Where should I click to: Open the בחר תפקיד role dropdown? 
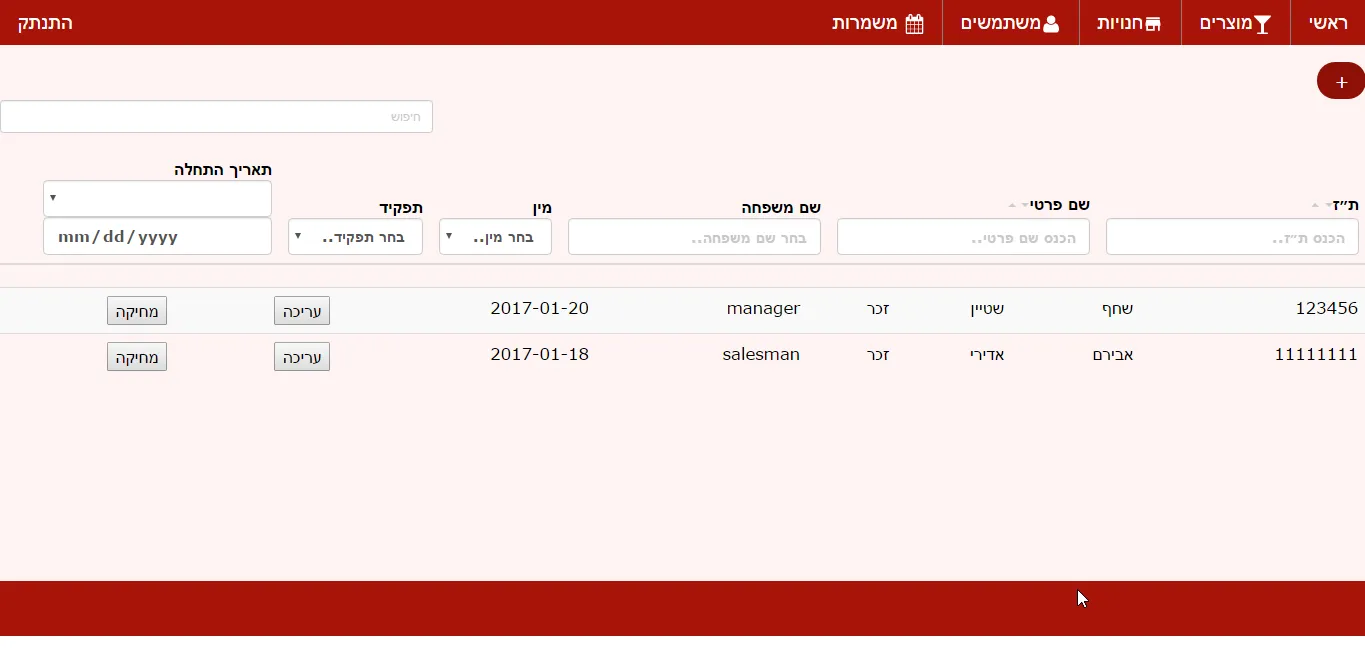click(x=355, y=237)
